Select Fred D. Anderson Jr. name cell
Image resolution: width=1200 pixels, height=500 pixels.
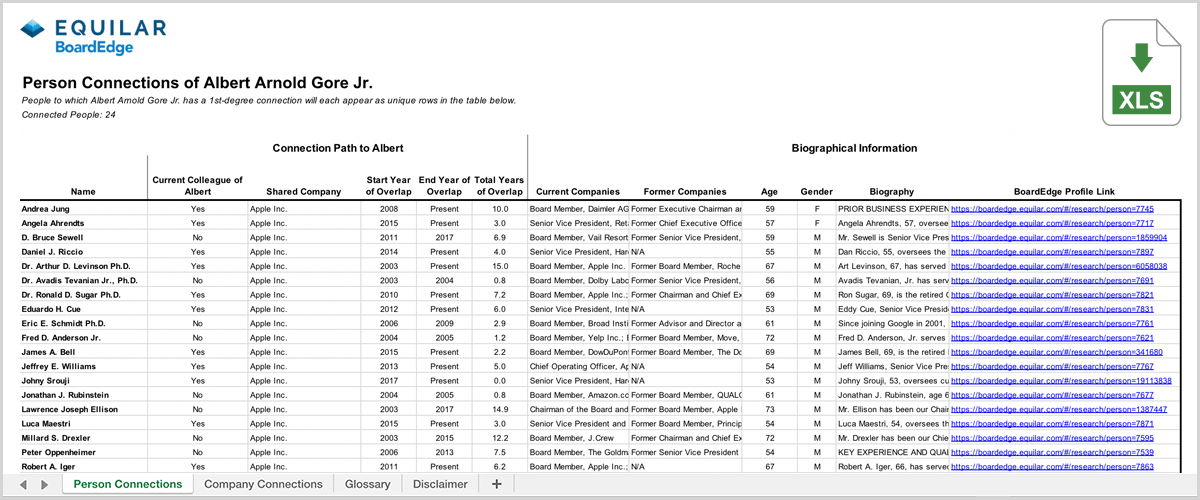[84, 338]
